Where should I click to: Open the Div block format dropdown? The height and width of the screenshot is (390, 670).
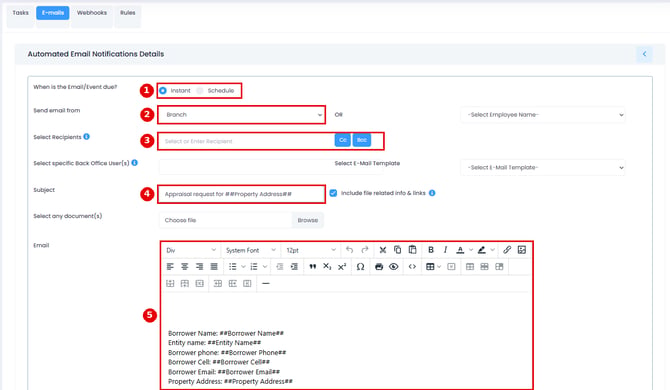tap(191, 250)
